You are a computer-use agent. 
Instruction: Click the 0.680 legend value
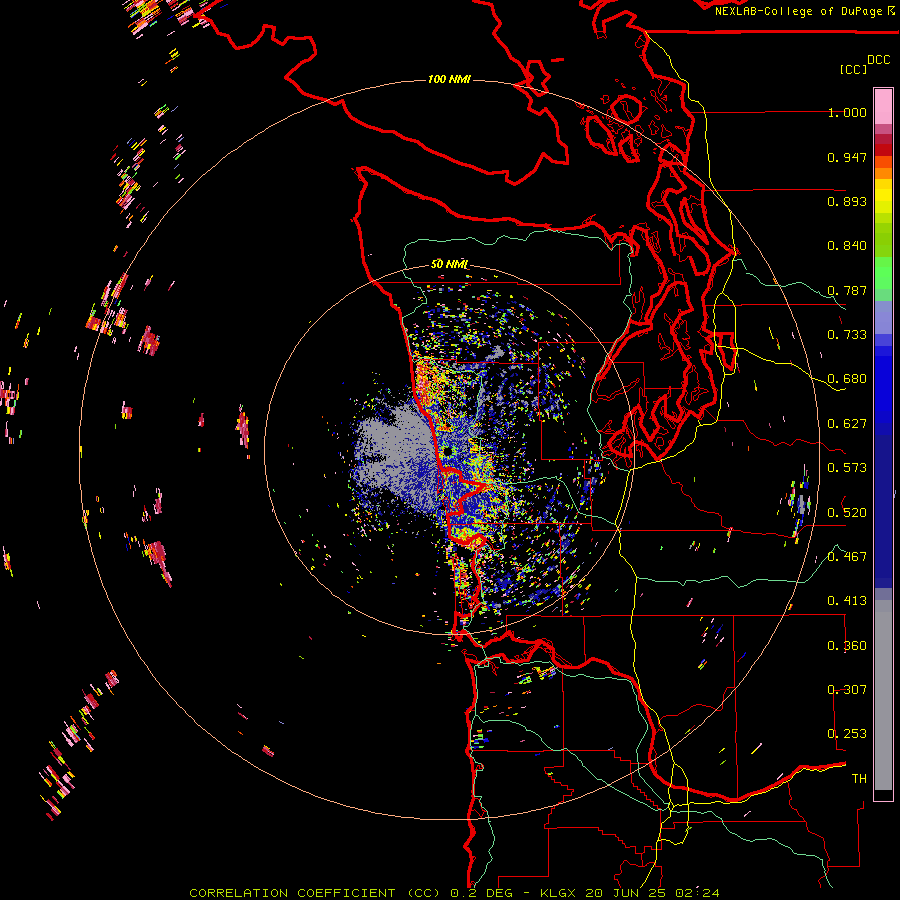pos(847,379)
